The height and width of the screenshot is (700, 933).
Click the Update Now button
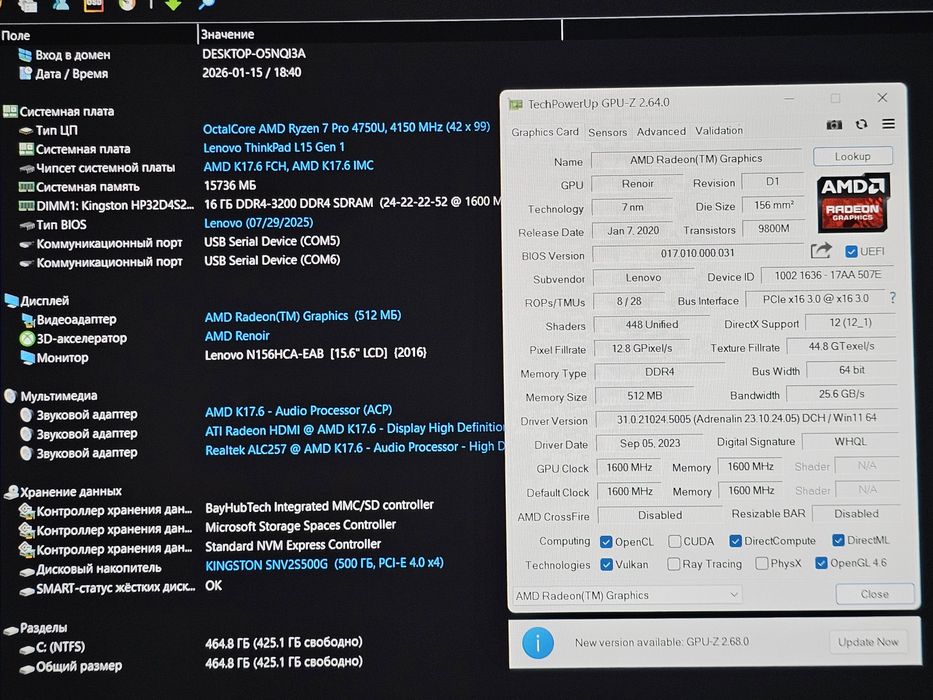(868, 642)
